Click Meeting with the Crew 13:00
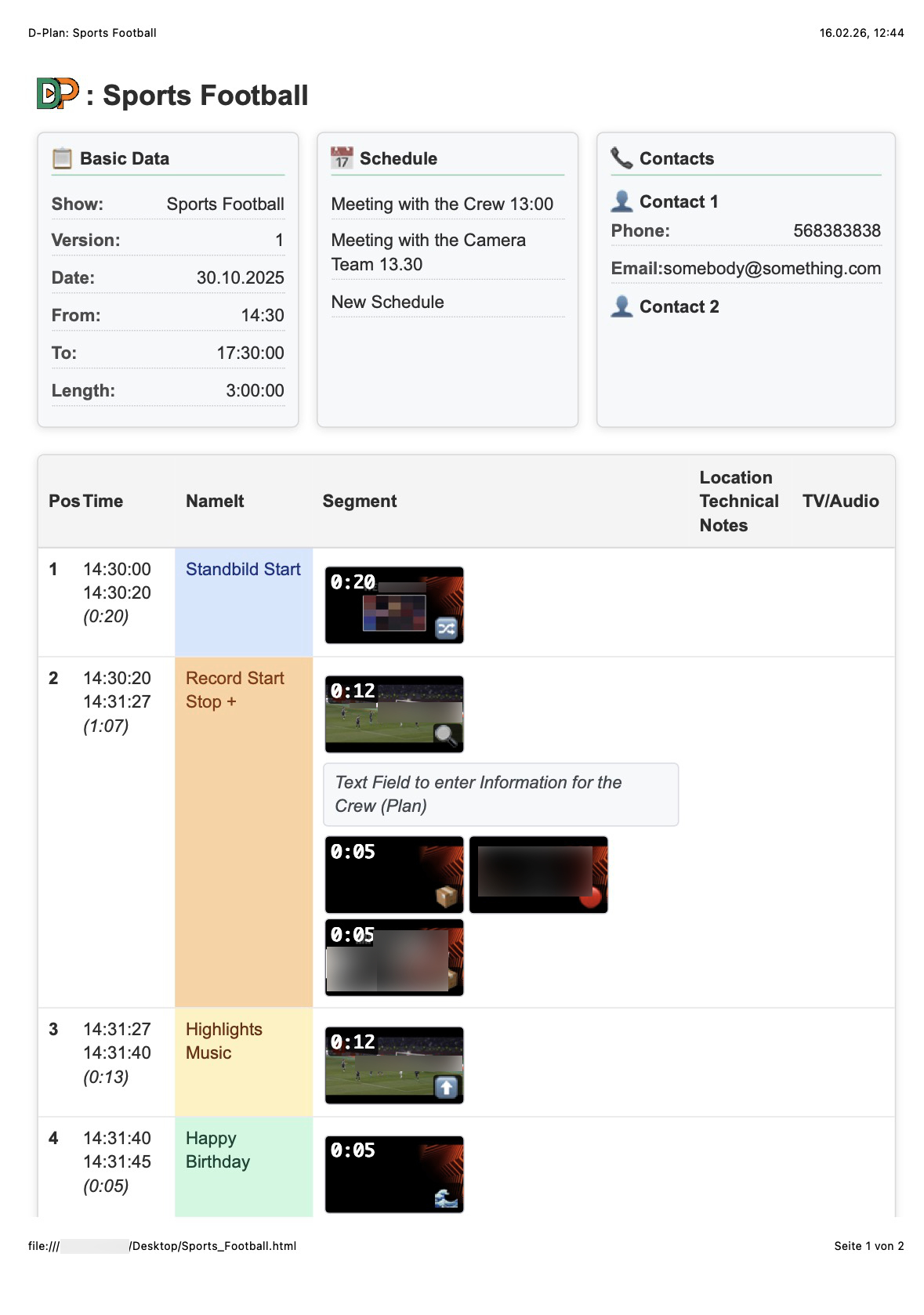This screenshot has height=1315, width=924. coord(442,204)
